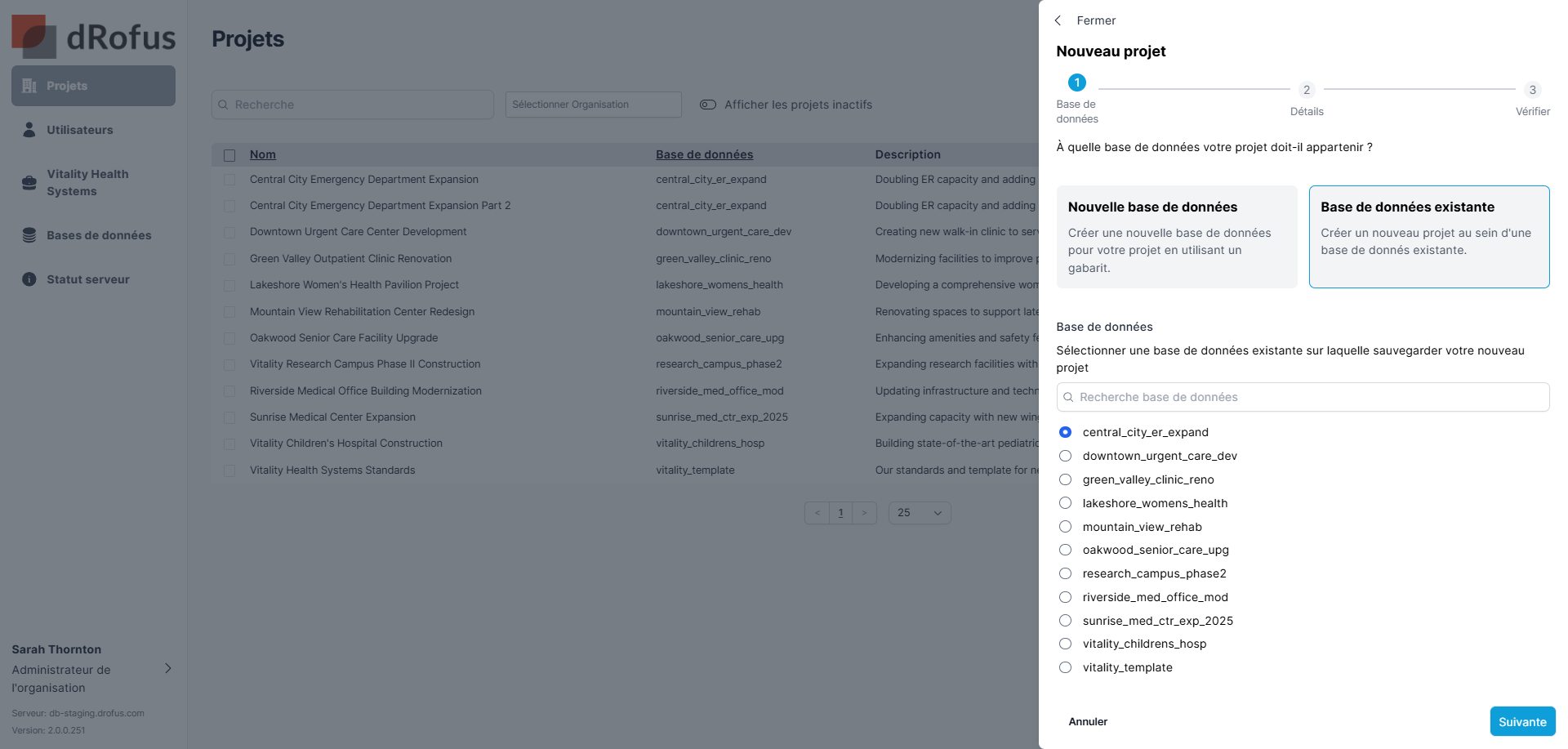Expand Sarah Thornton user menu chevron

pyautogui.click(x=168, y=668)
